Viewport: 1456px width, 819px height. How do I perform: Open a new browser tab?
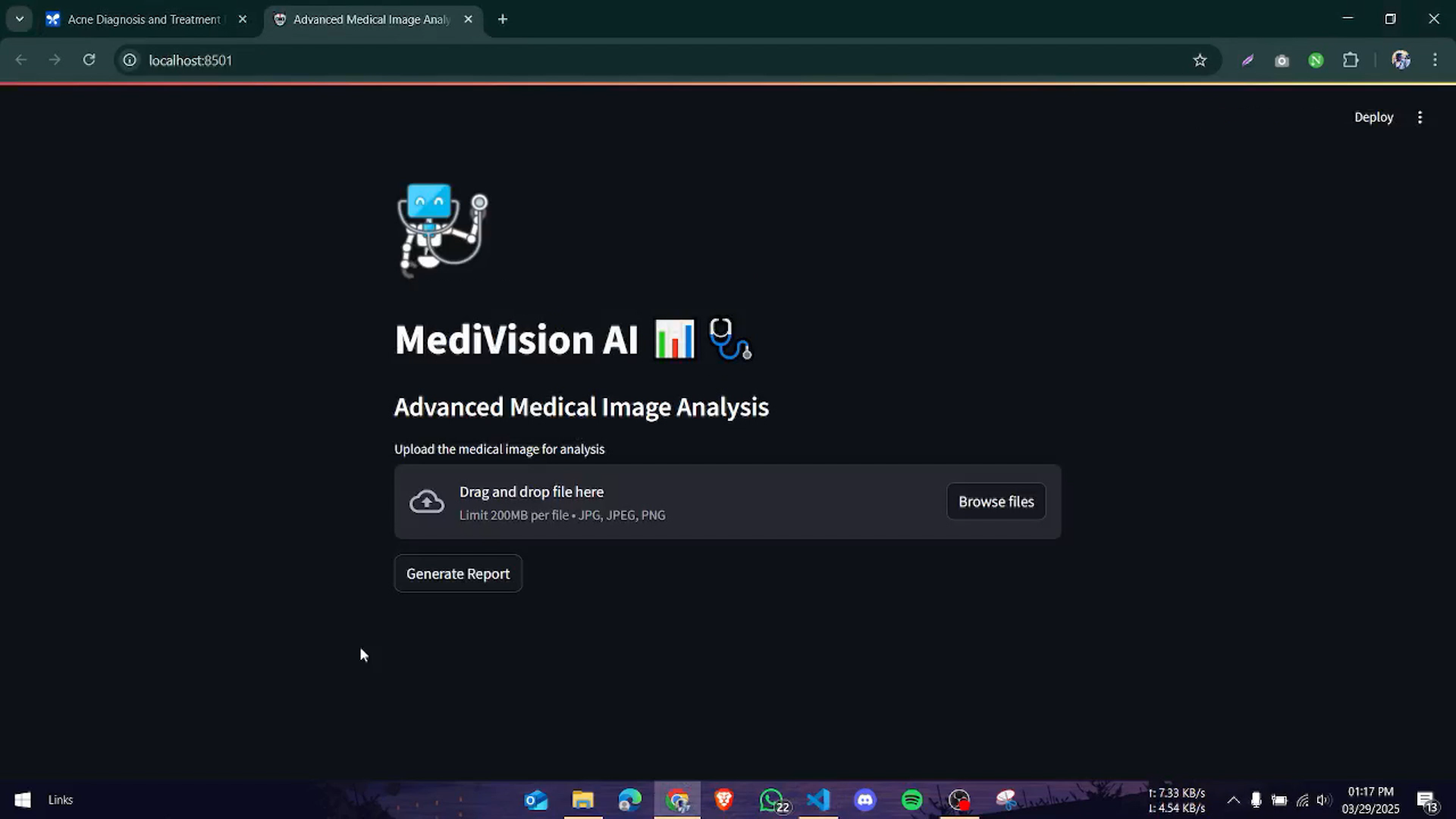click(503, 20)
